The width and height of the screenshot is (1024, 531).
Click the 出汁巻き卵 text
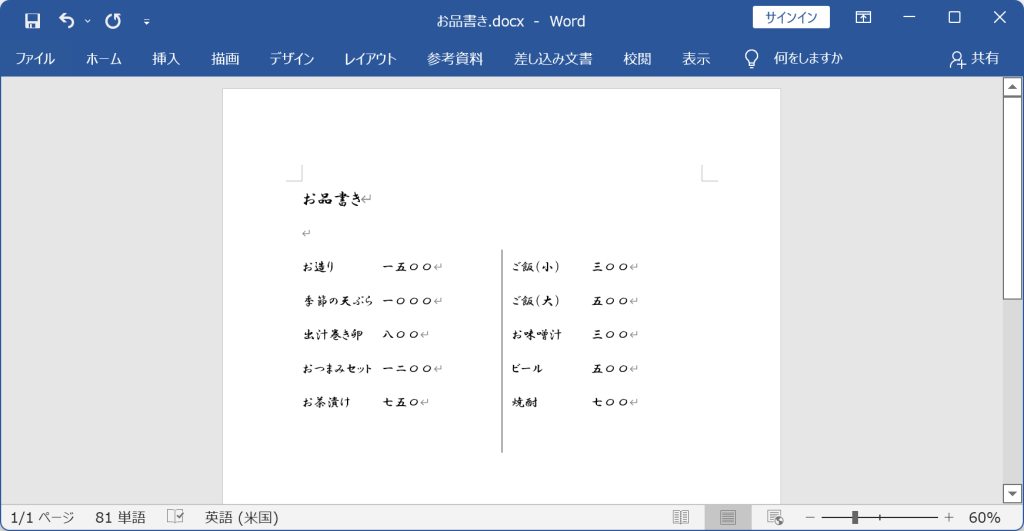(x=332, y=334)
